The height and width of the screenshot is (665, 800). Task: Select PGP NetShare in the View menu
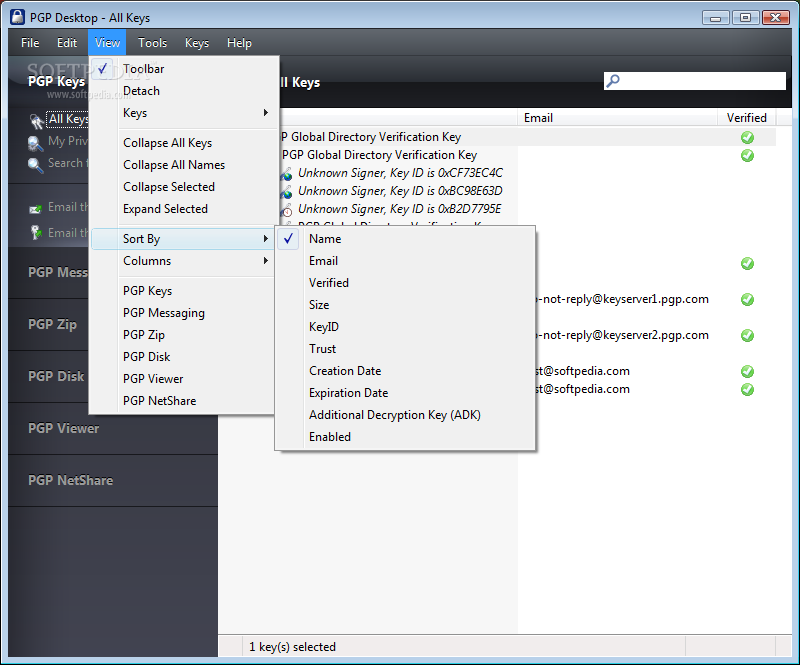point(185,401)
